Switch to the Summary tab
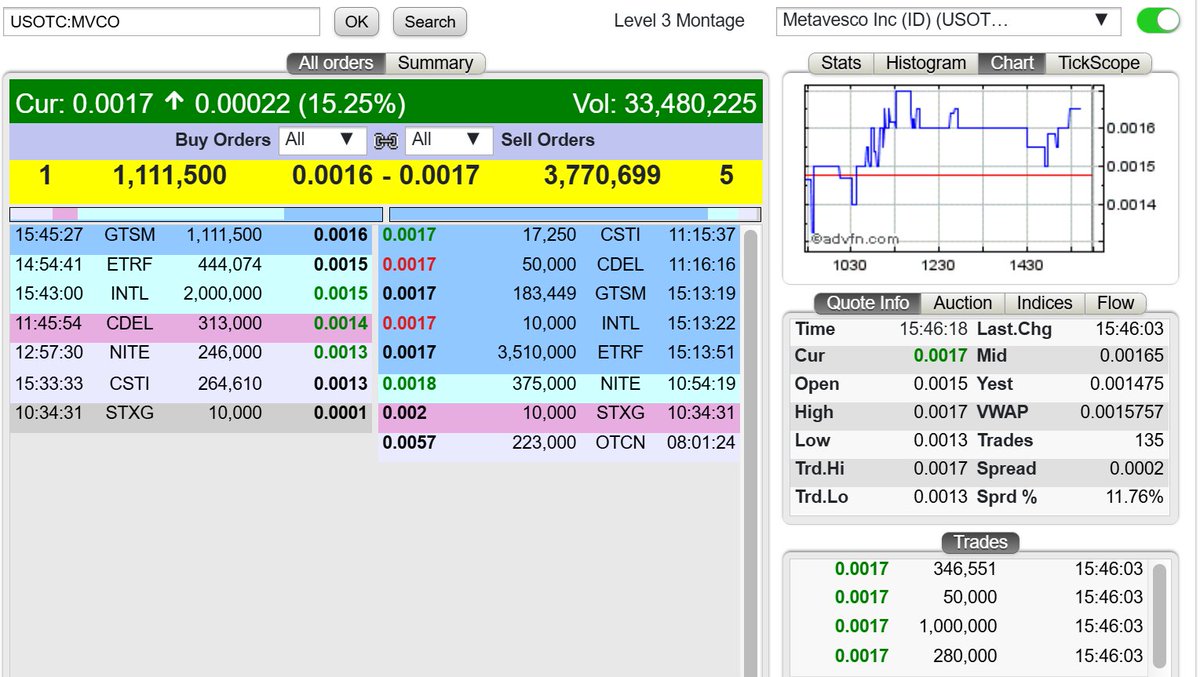 [x=436, y=62]
